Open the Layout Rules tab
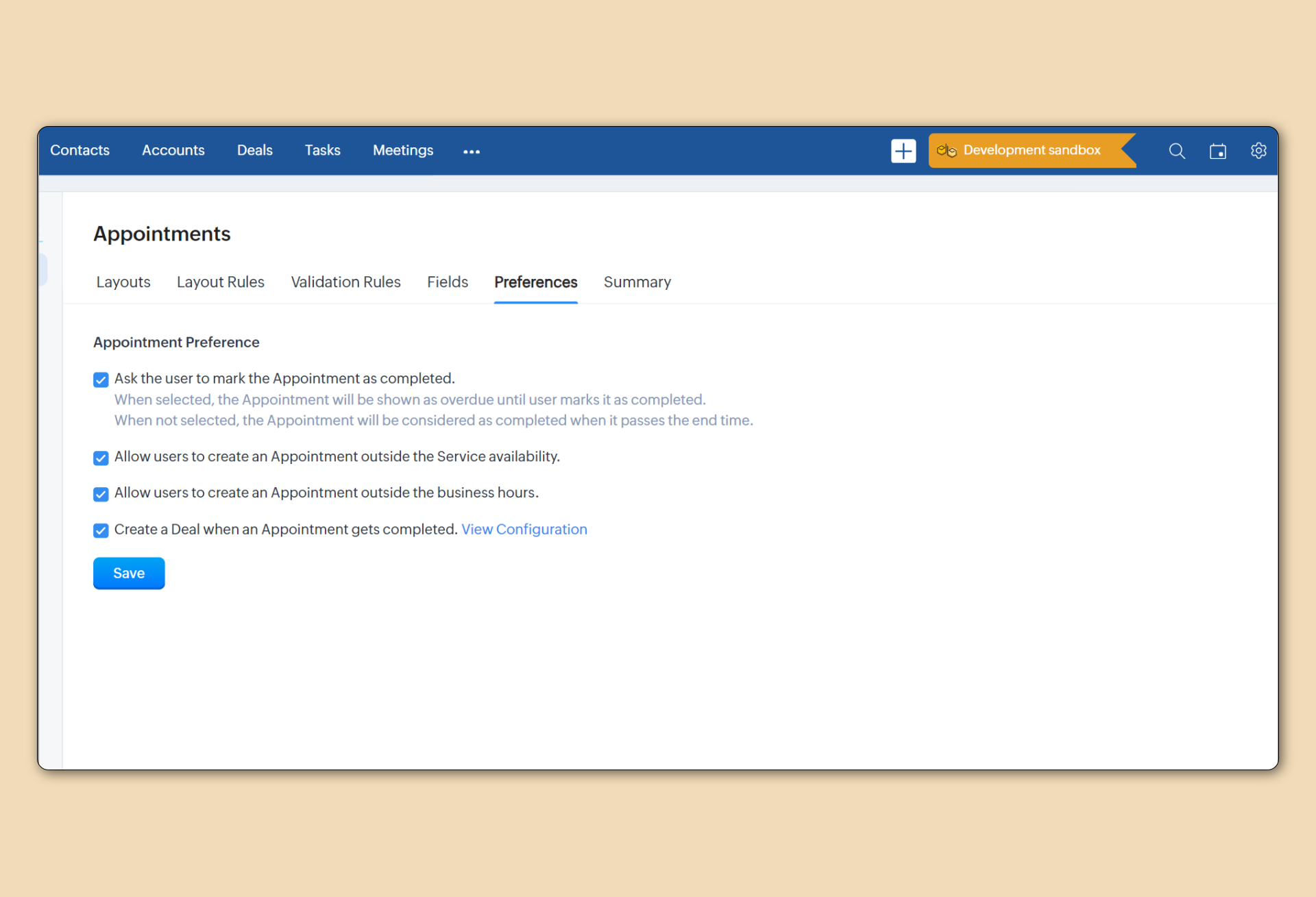 (220, 282)
